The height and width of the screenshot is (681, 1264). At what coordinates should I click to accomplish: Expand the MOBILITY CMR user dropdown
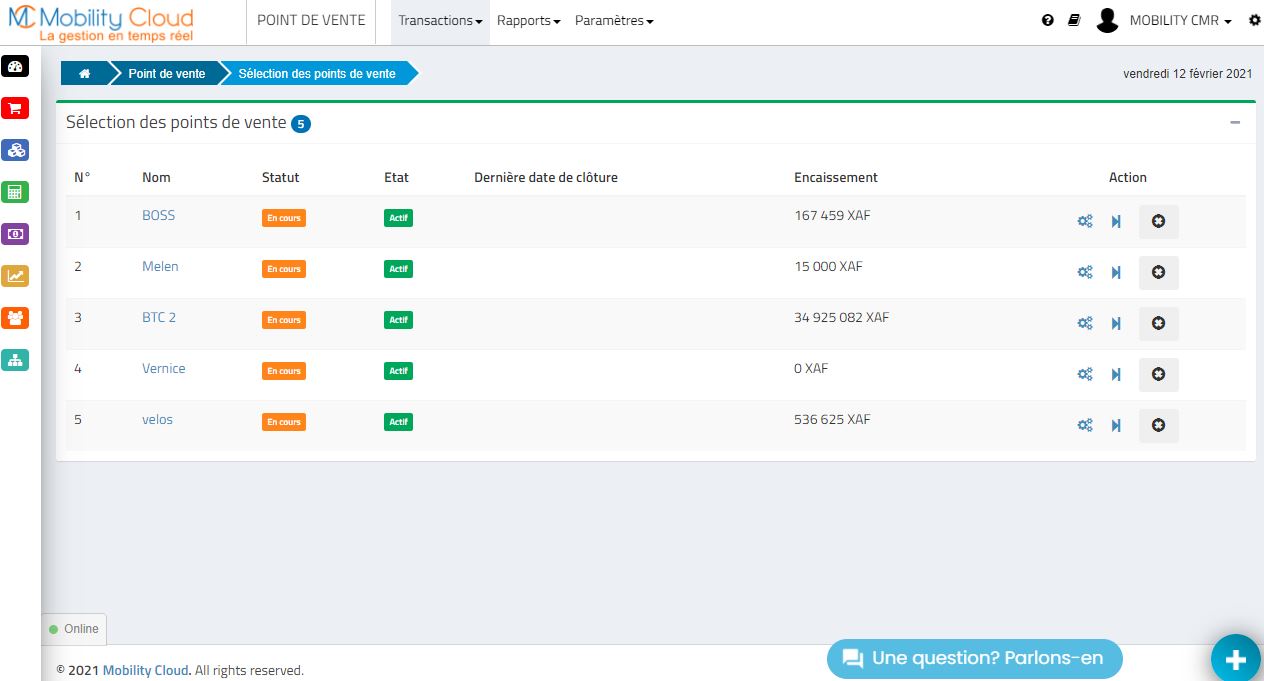(x=1180, y=21)
